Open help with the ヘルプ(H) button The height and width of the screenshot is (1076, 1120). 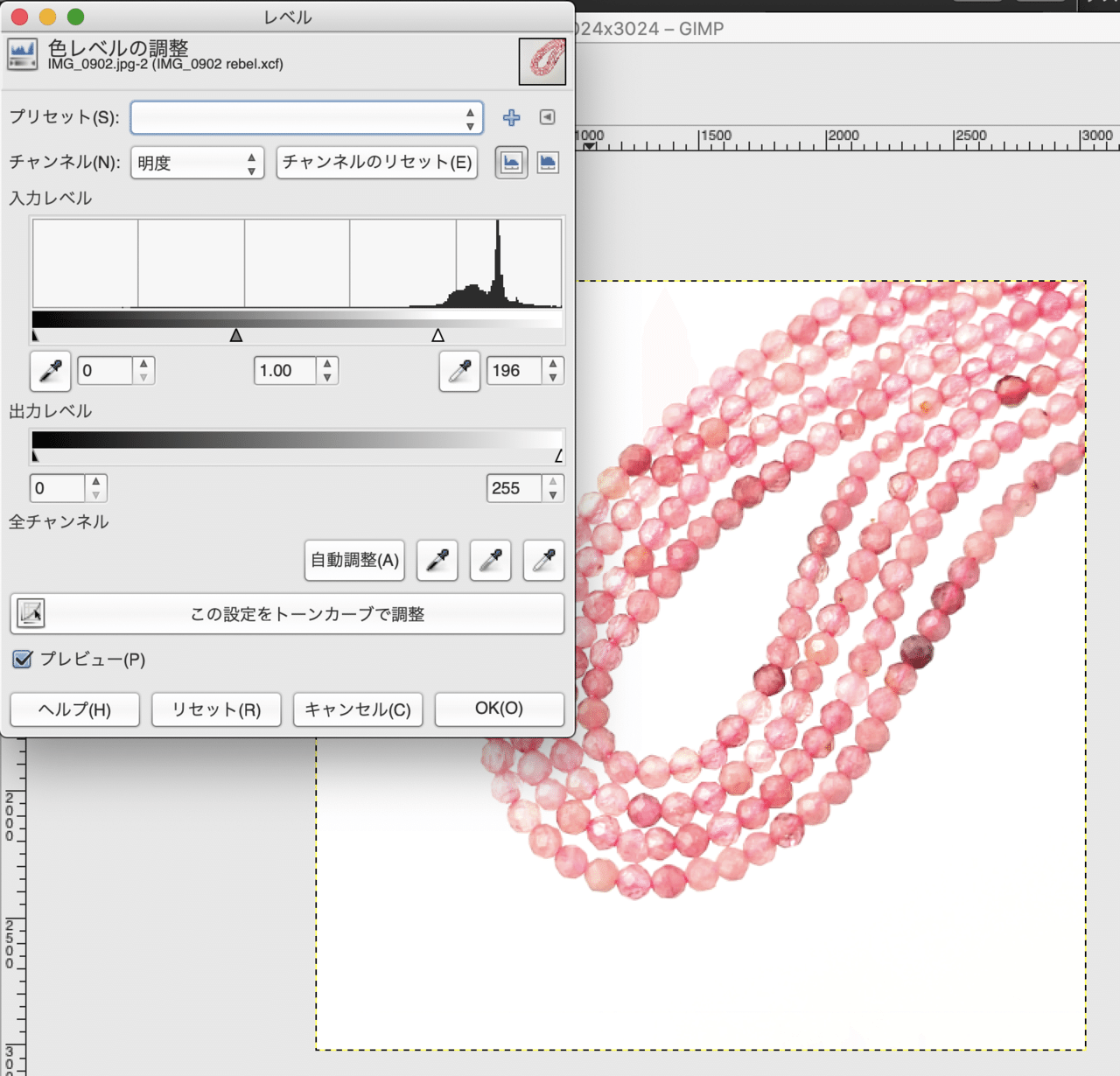(75, 709)
